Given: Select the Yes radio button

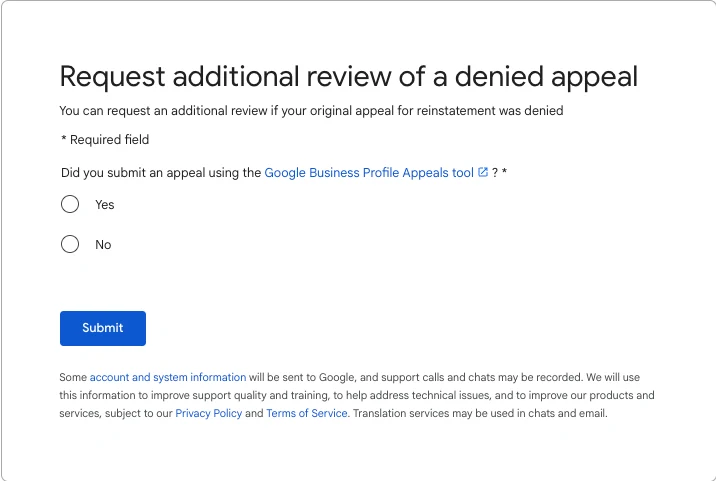Looking at the screenshot, I should click(x=70, y=204).
